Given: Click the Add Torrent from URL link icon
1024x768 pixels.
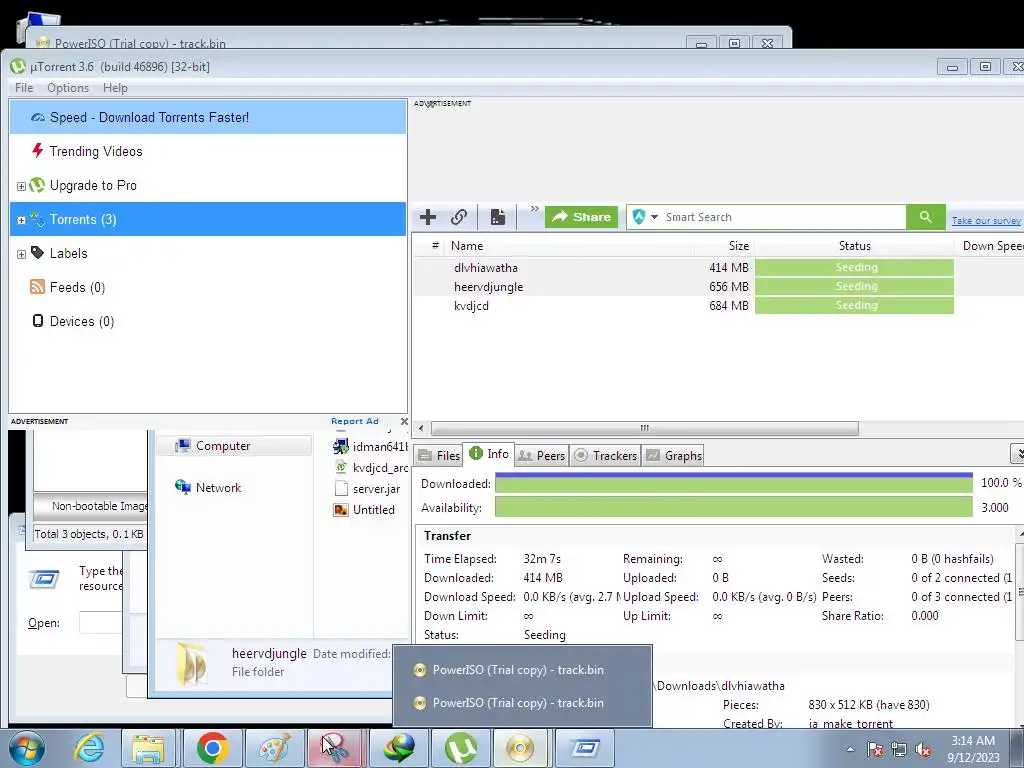Looking at the screenshot, I should coord(459,217).
